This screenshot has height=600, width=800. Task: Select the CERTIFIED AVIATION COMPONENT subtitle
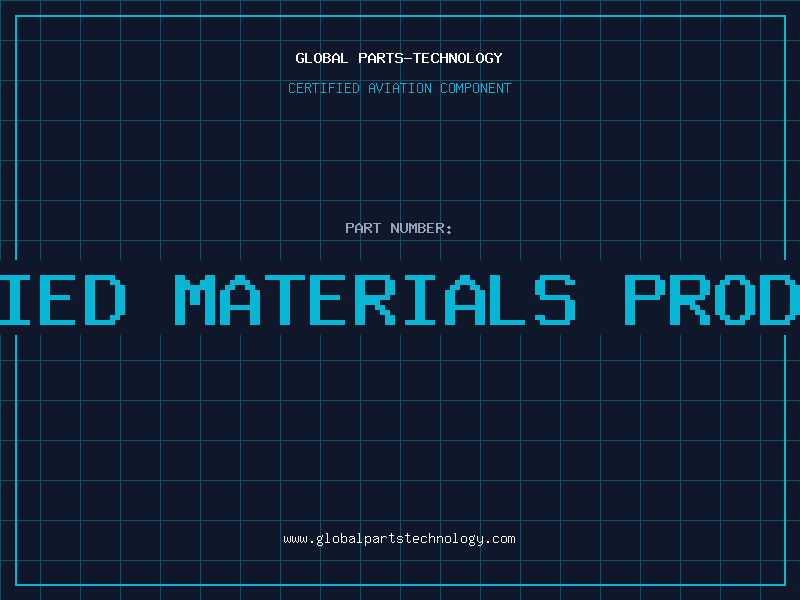pyautogui.click(x=399, y=88)
